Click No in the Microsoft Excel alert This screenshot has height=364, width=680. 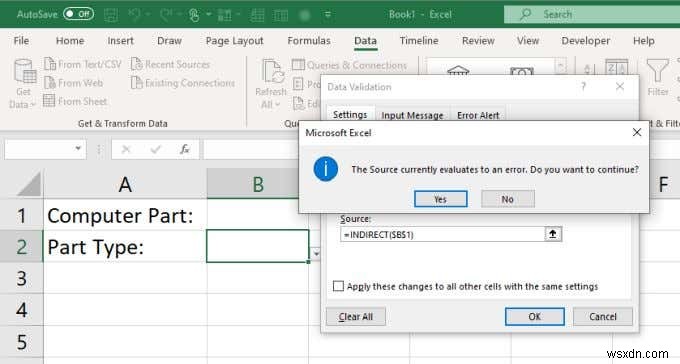[x=507, y=199]
